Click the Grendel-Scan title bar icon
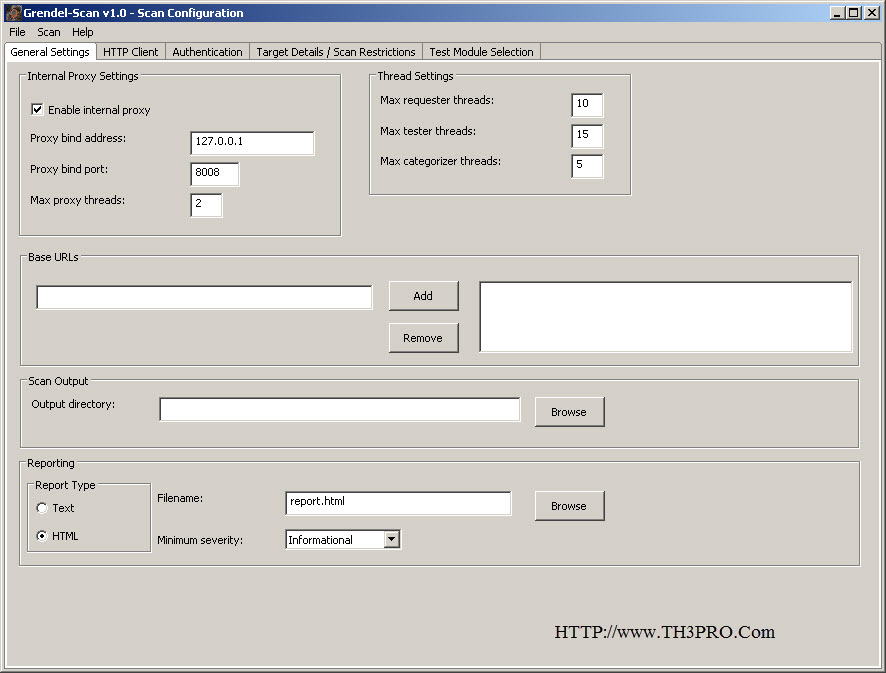Viewport: 886px width, 673px height. (13, 13)
